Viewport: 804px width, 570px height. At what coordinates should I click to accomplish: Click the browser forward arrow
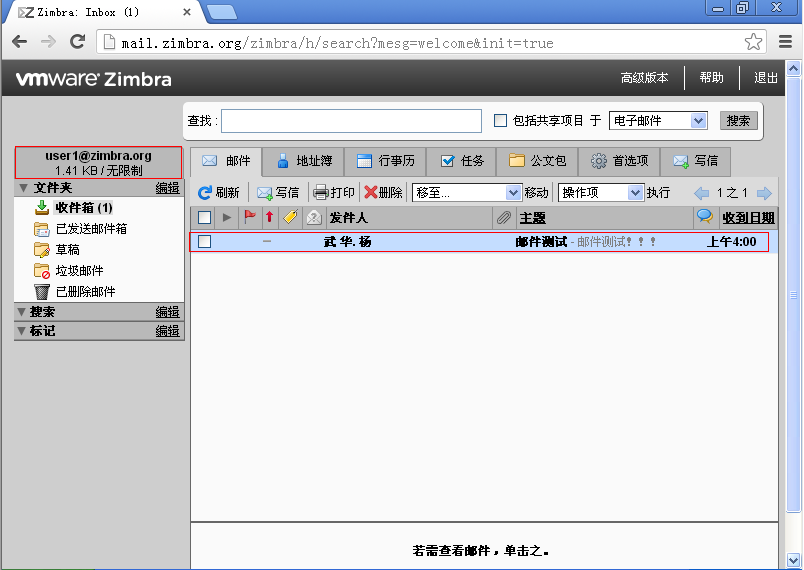[x=48, y=42]
